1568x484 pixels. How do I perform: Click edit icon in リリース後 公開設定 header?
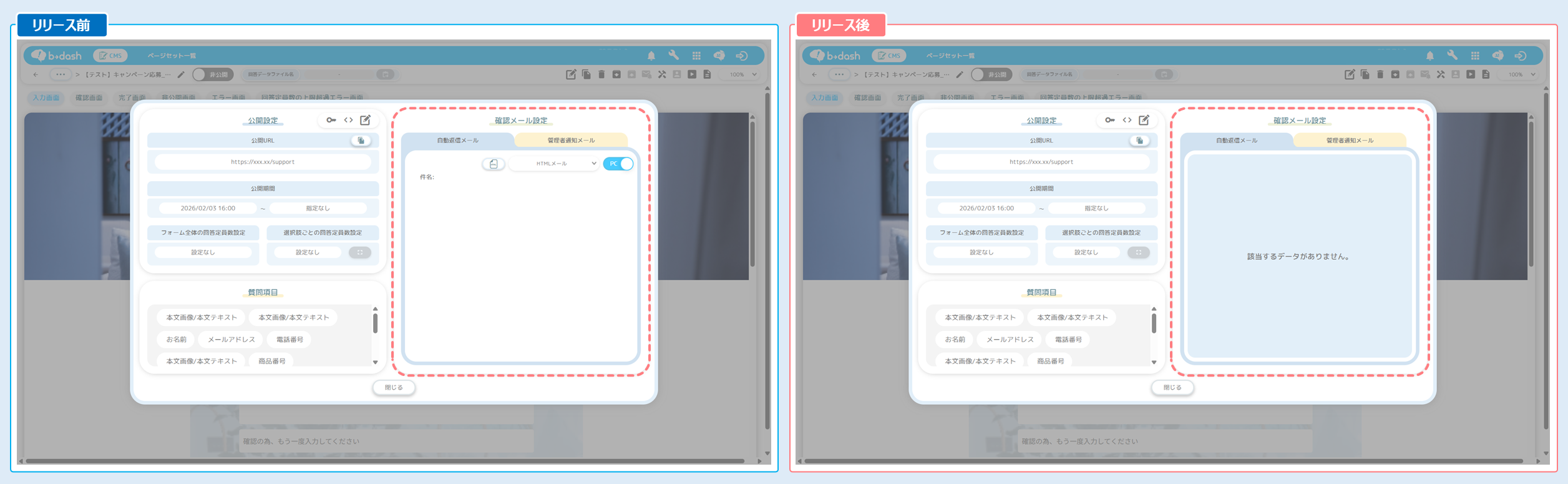pyautogui.click(x=1144, y=120)
